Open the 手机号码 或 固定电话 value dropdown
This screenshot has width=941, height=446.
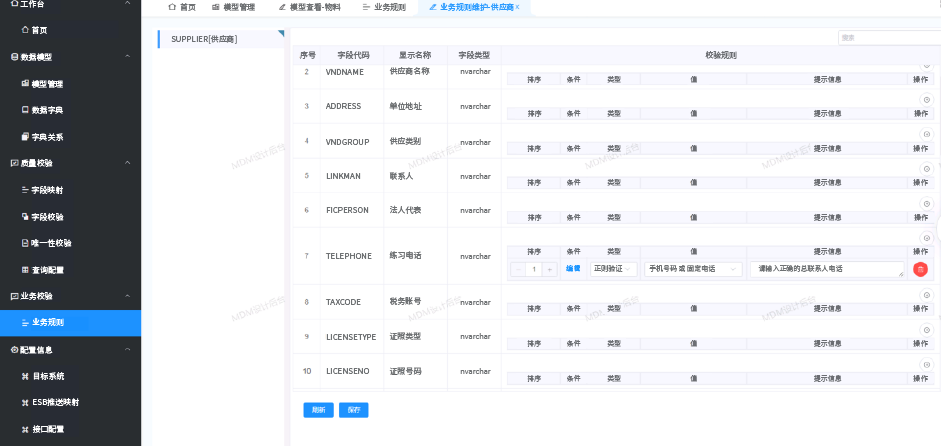[693, 269]
